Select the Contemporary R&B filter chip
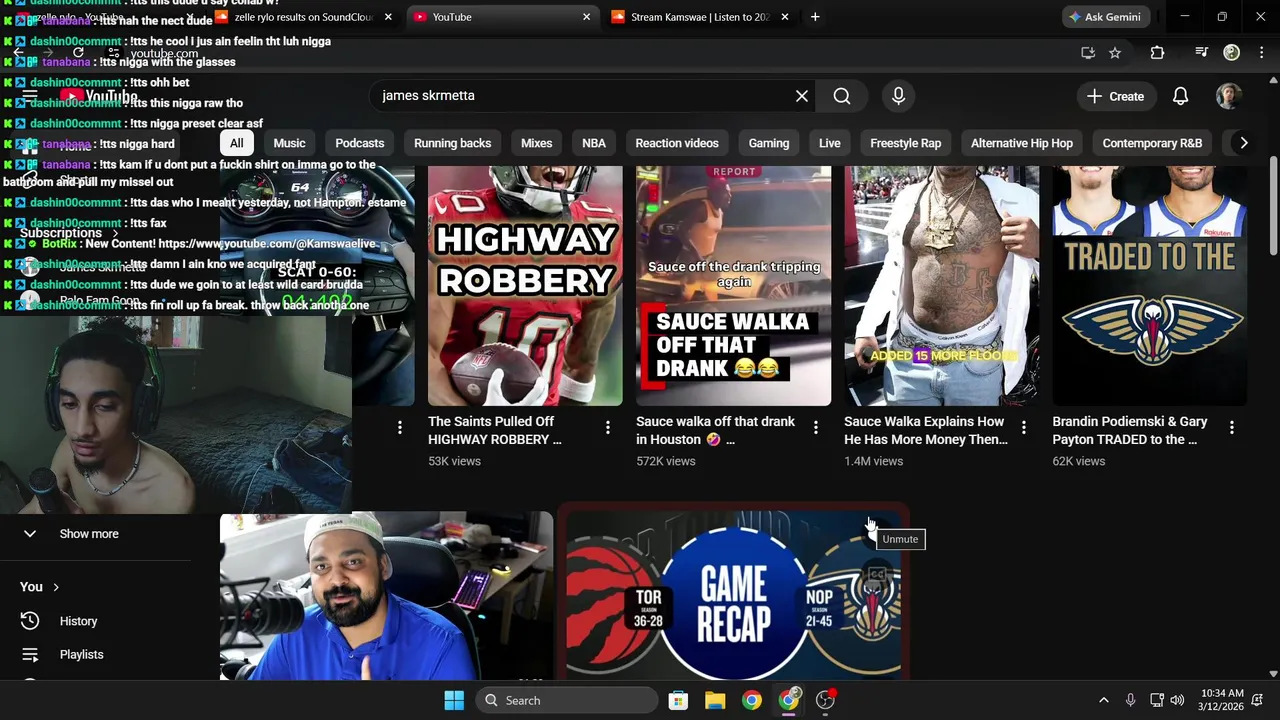The image size is (1280, 720). 1152,143
